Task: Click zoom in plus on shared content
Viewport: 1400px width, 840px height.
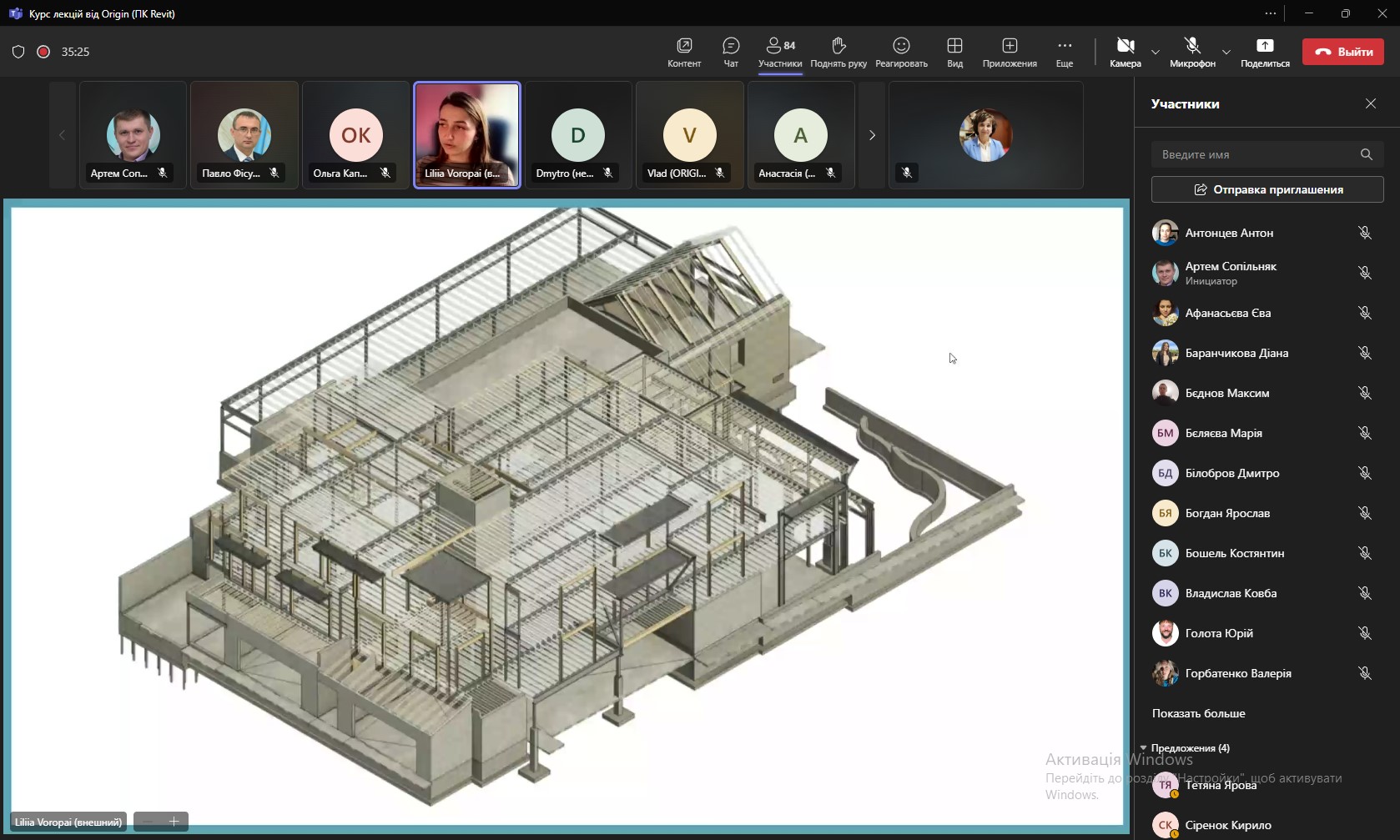Action: (174, 822)
